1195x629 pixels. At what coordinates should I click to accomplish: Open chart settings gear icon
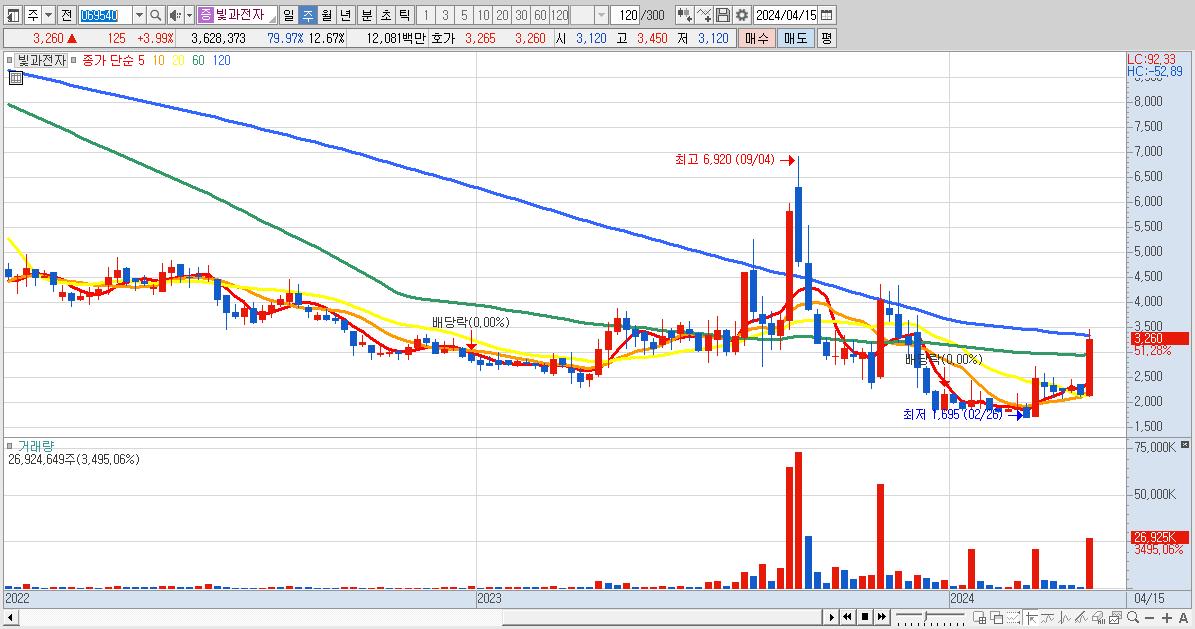pos(742,14)
